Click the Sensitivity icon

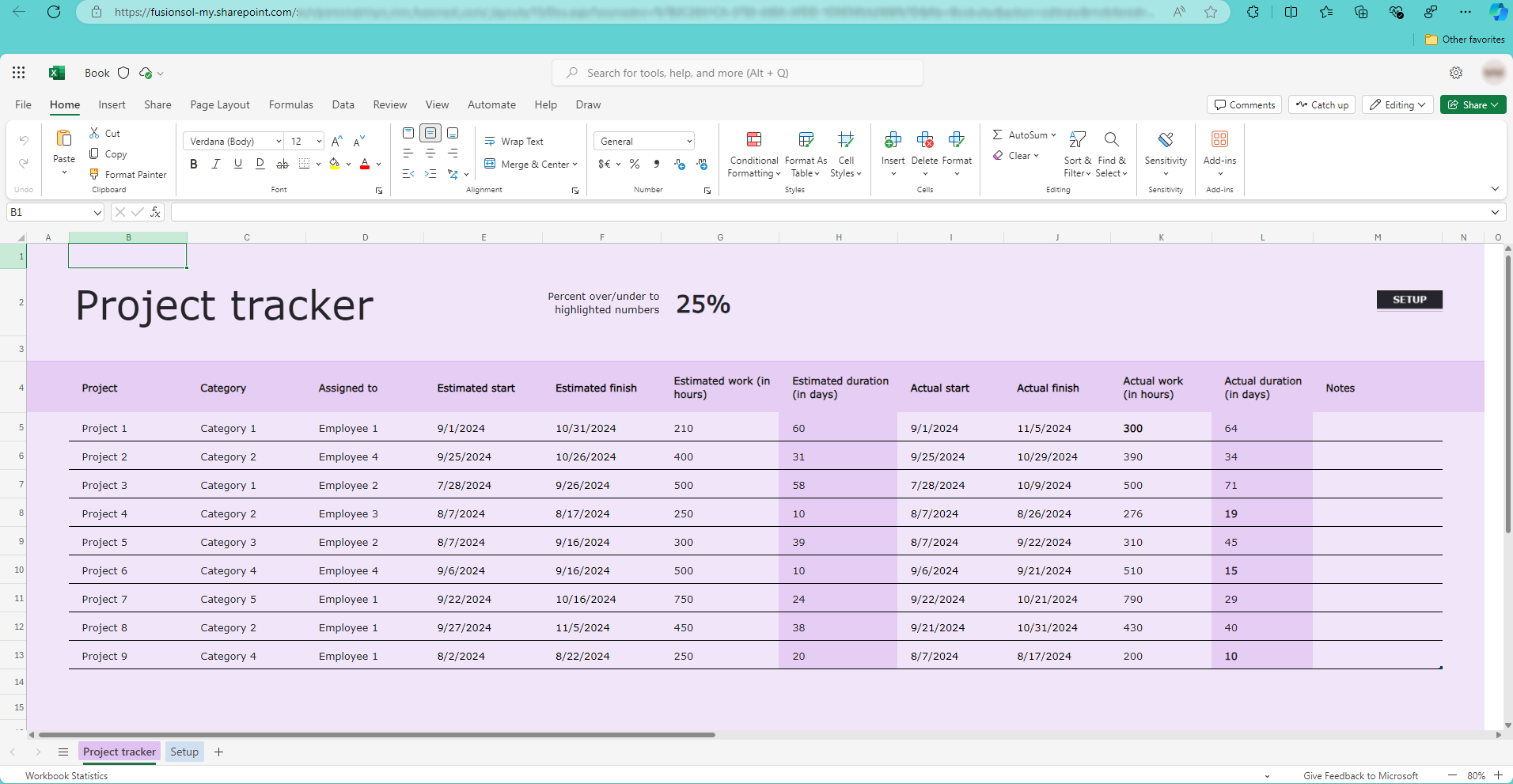(1166, 140)
